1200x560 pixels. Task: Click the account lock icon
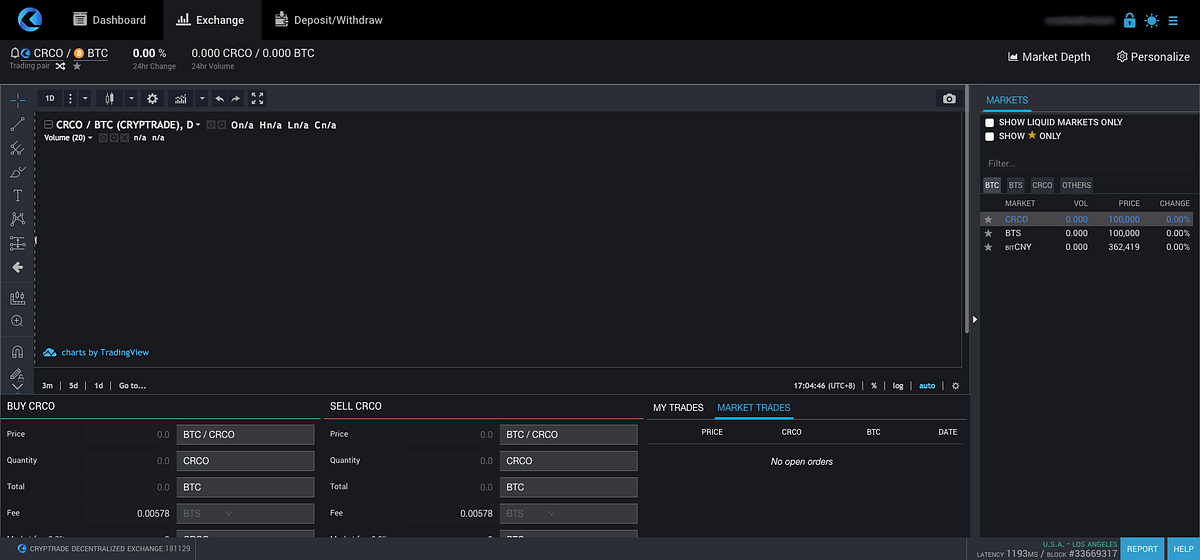1129,20
